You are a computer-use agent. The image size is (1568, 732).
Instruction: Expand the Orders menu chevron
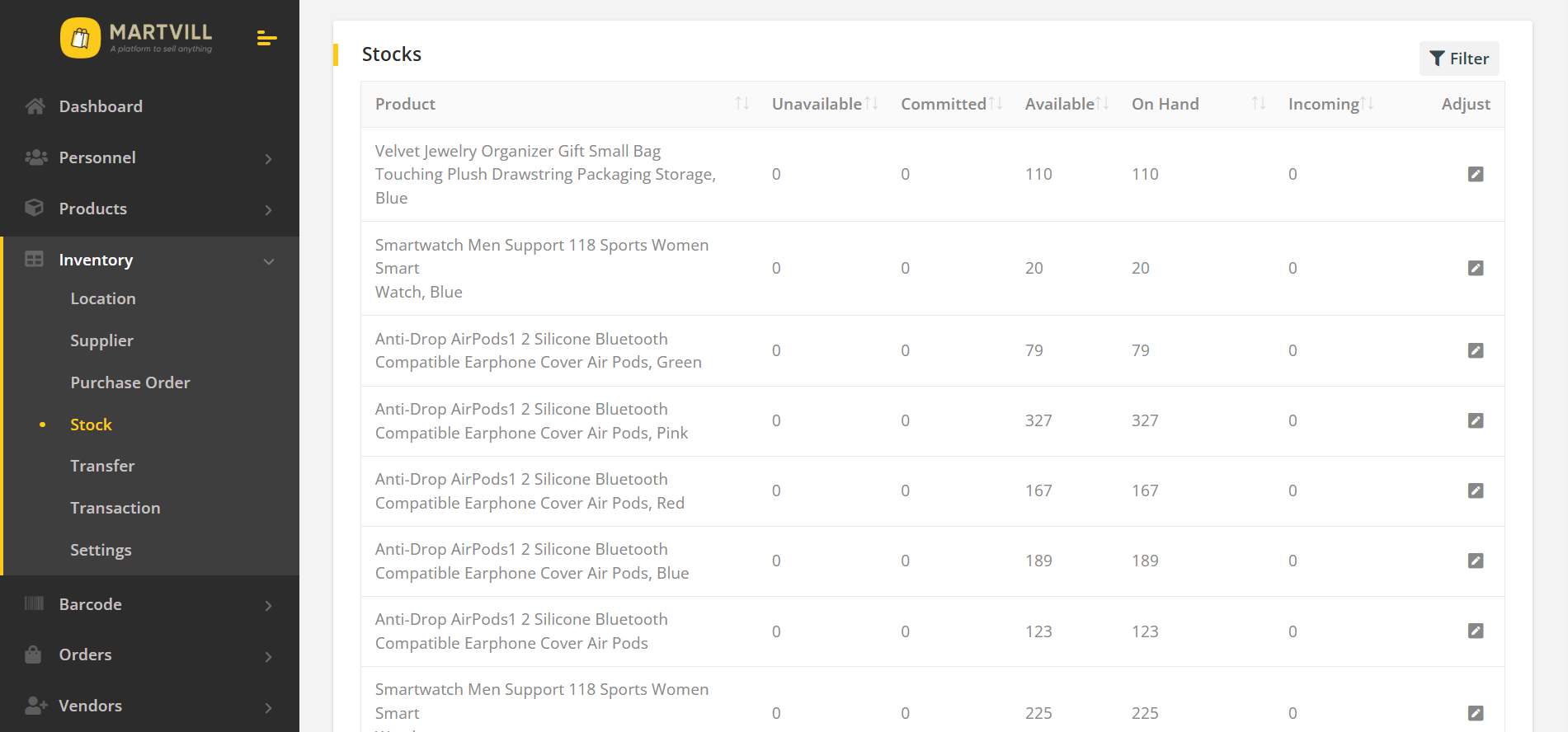[x=268, y=656]
